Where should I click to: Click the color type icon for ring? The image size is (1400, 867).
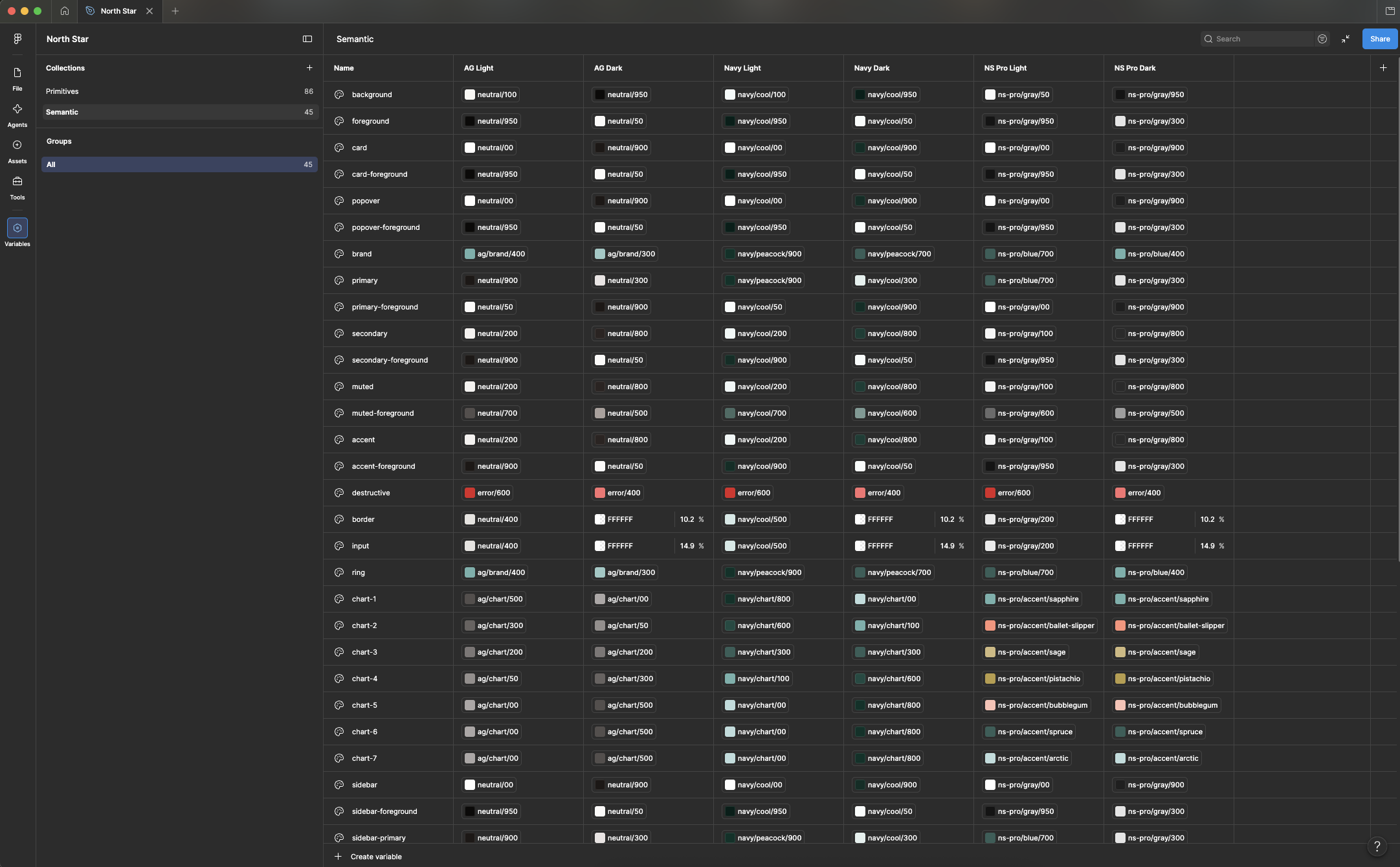pos(339,572)
